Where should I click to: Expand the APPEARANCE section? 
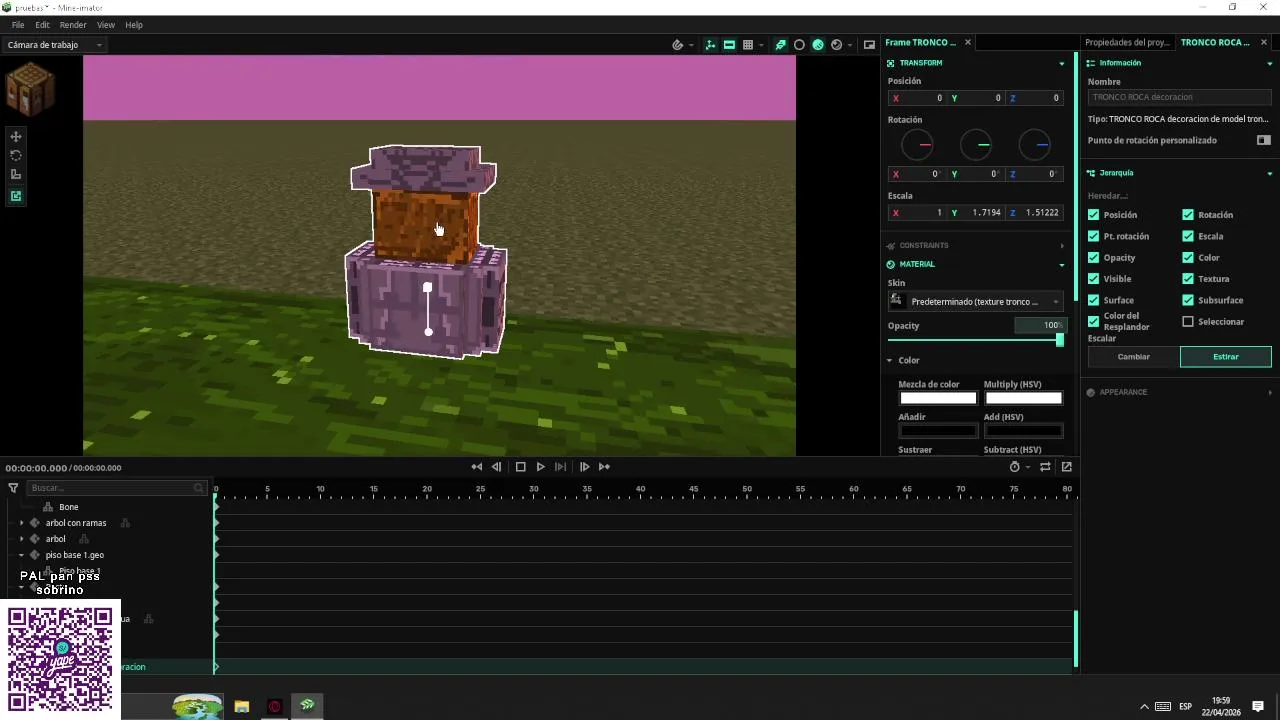click(1270, 392)
